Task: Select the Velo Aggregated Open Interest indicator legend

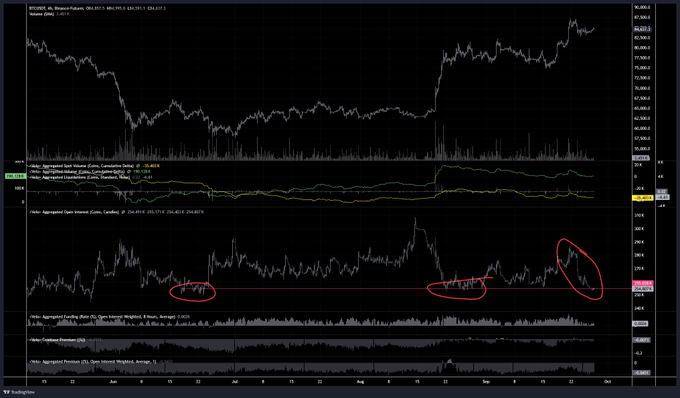Action: [74, 212]
